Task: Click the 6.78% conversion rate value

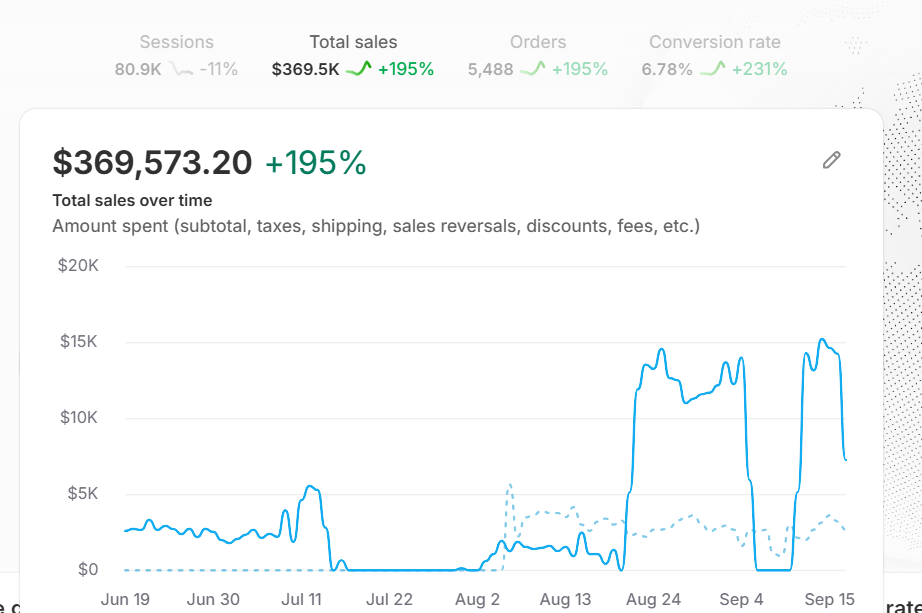Action: tap(667, 69)
